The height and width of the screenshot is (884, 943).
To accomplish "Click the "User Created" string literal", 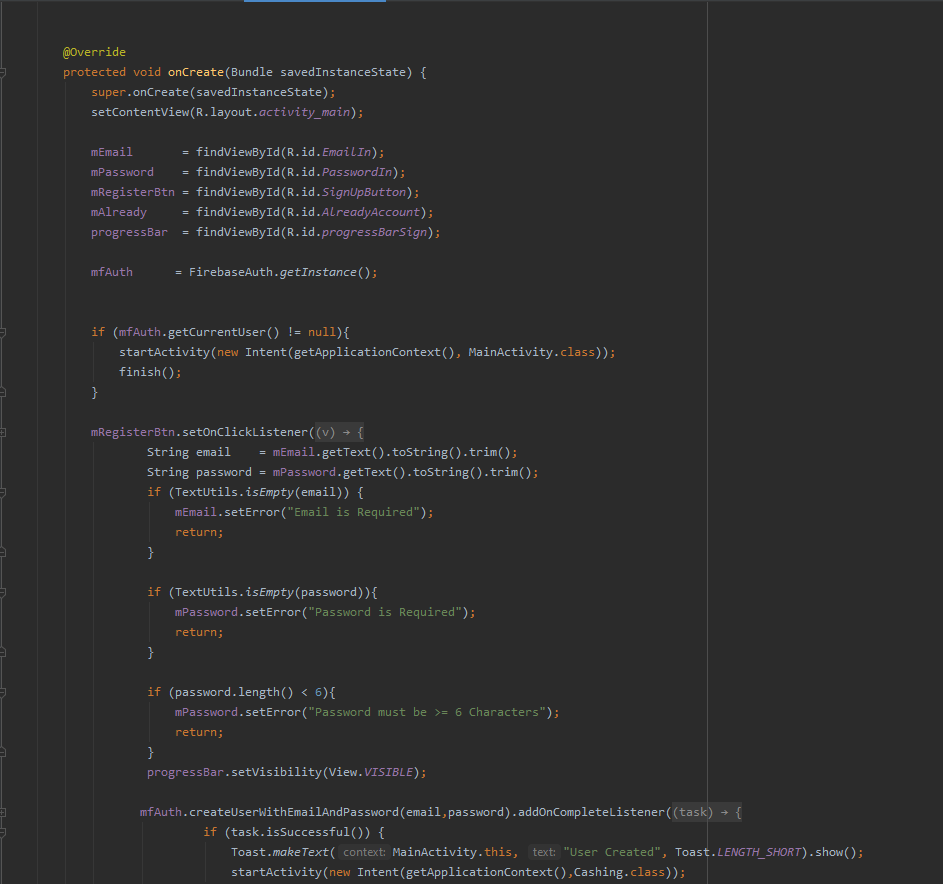I will coord(612,852).
